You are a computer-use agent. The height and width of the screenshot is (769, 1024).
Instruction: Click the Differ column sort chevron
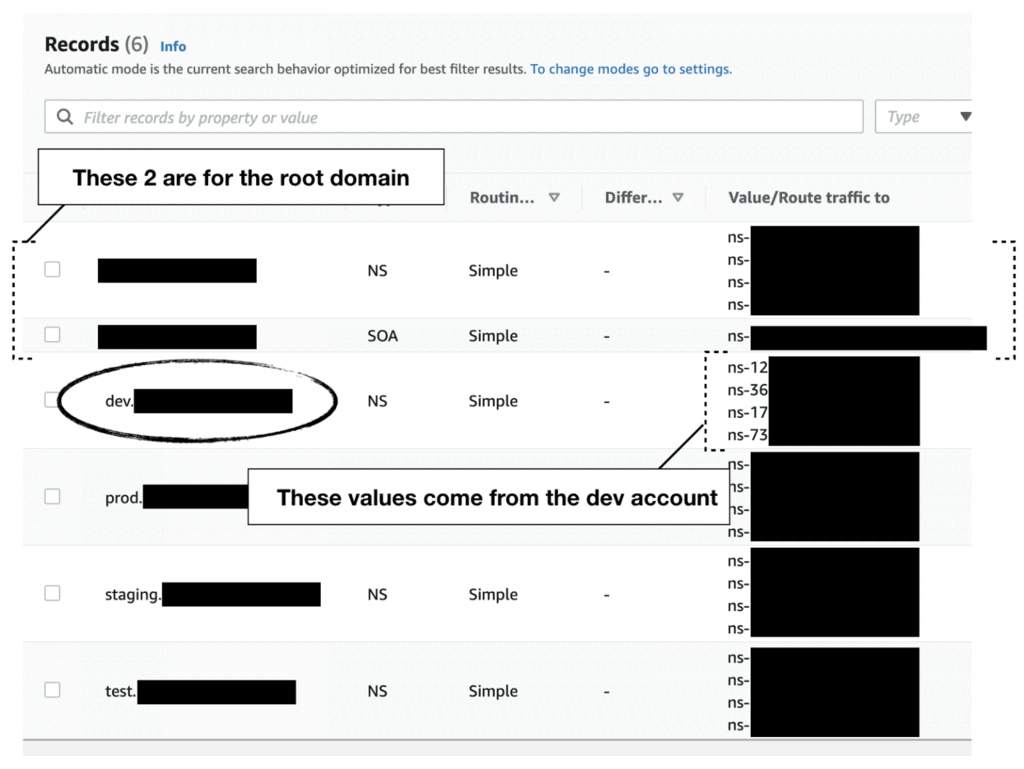click(679, 197)
